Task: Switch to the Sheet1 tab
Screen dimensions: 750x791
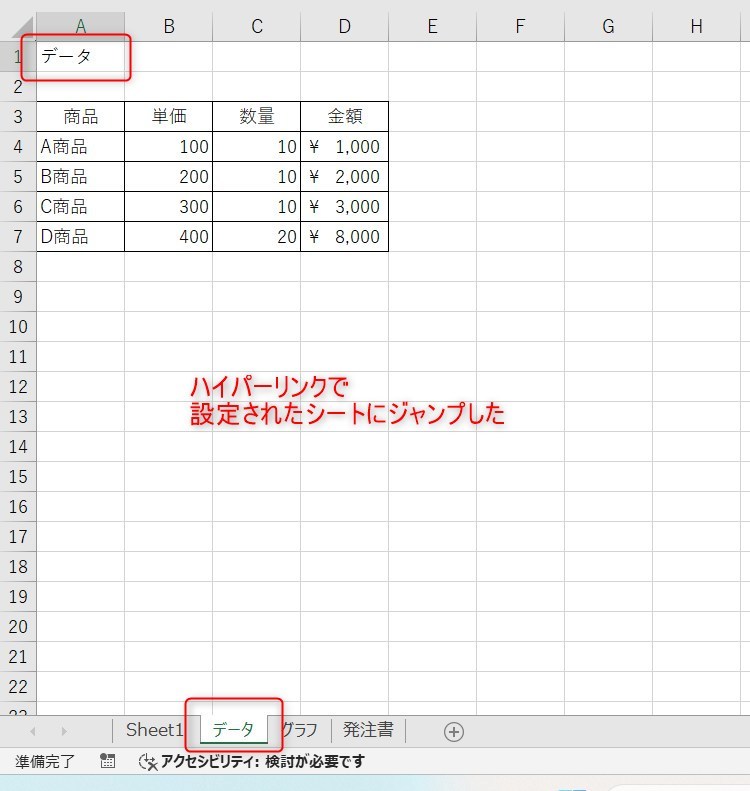Action: click(154, 730)
